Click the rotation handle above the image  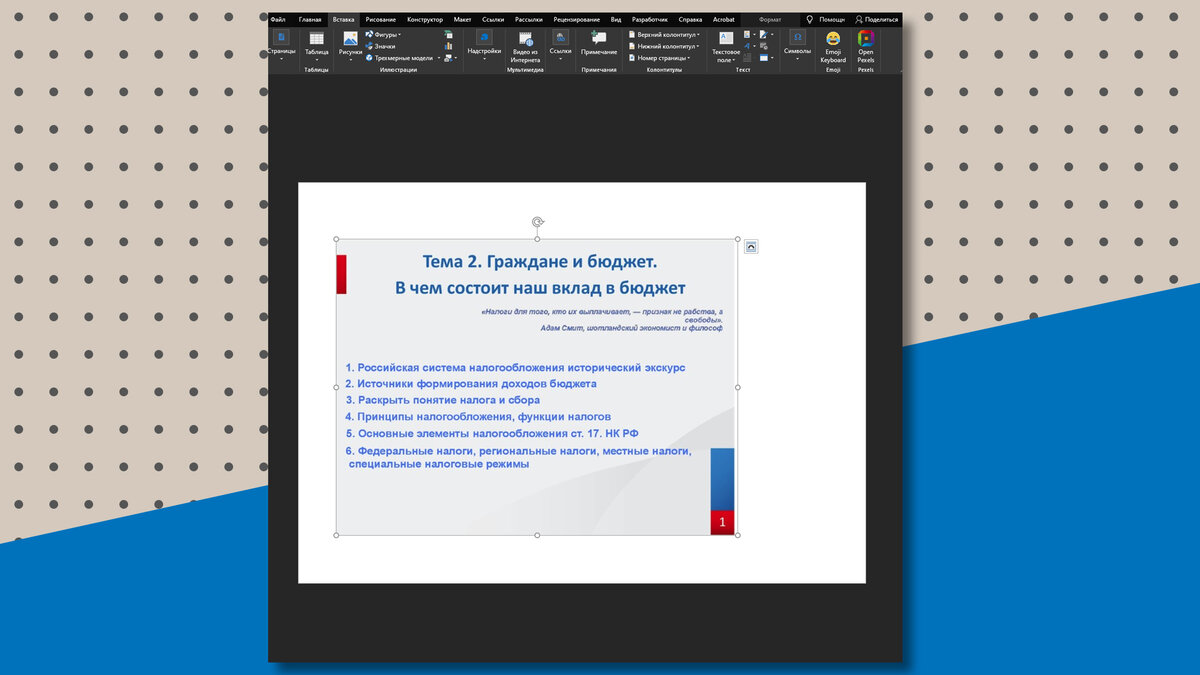tap(538, 222)
